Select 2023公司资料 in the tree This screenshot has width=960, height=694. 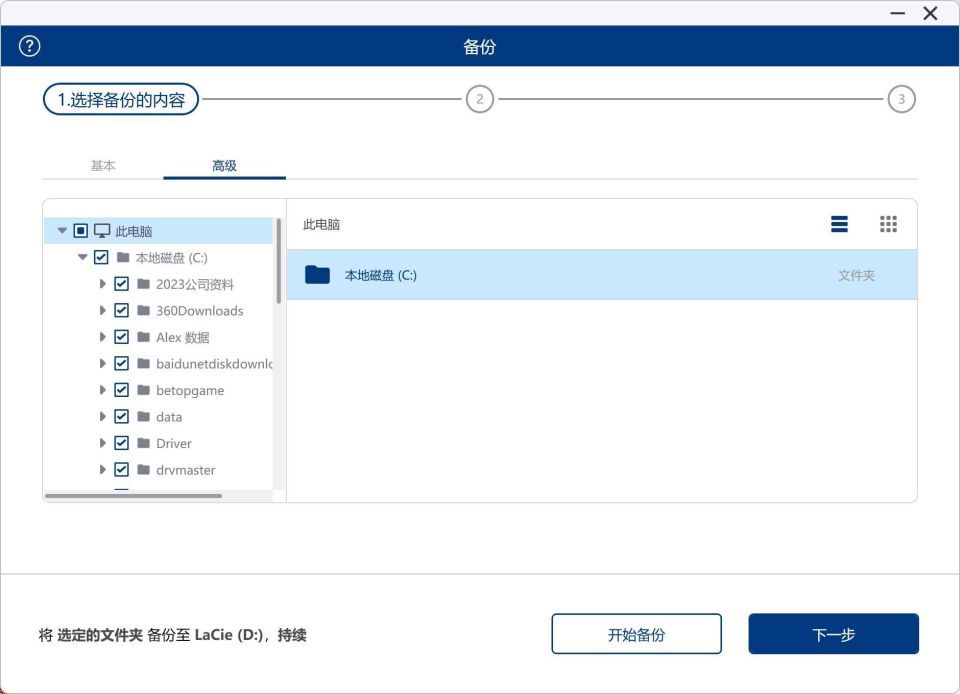click(195, 285)
